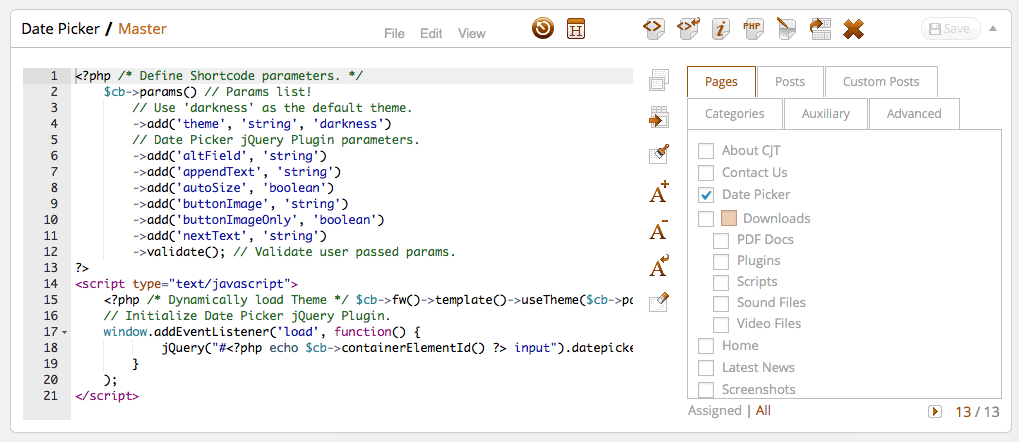Open the View menu

point(472,33)
